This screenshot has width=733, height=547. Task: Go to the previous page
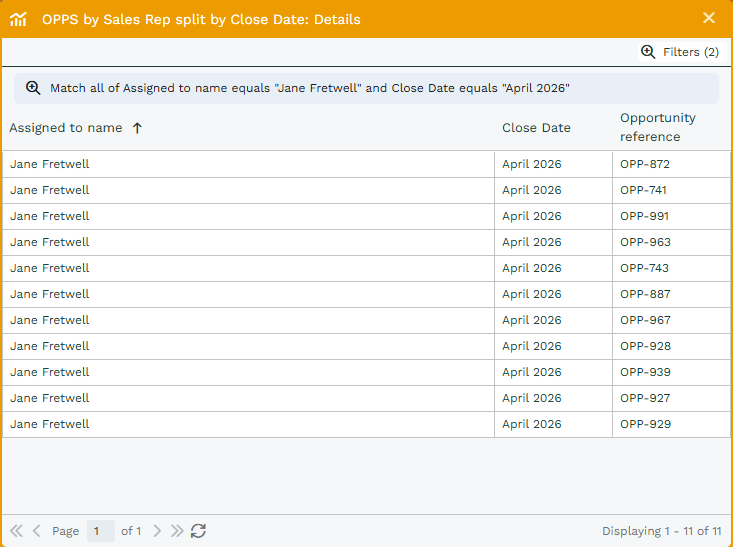[x=37, y=531]
